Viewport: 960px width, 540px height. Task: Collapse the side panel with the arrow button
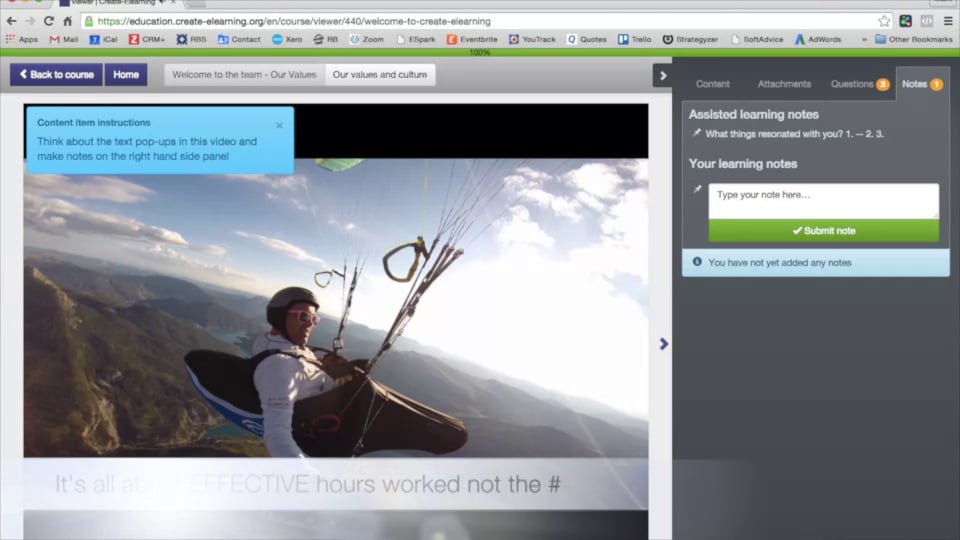(x=662, y=76)
